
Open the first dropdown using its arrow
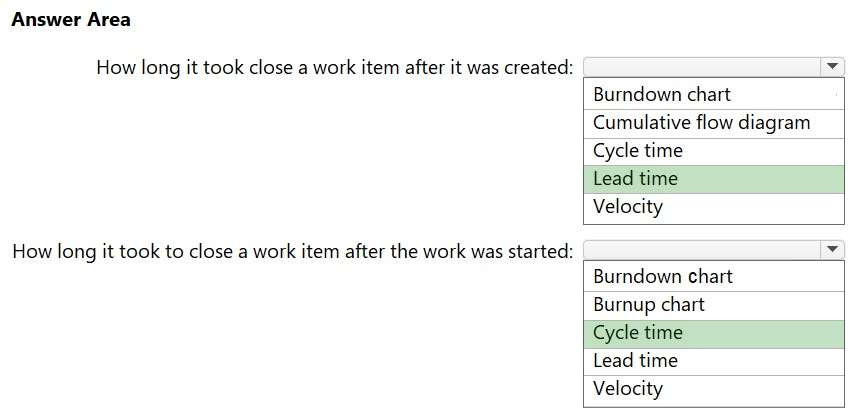tap(832, 67)
